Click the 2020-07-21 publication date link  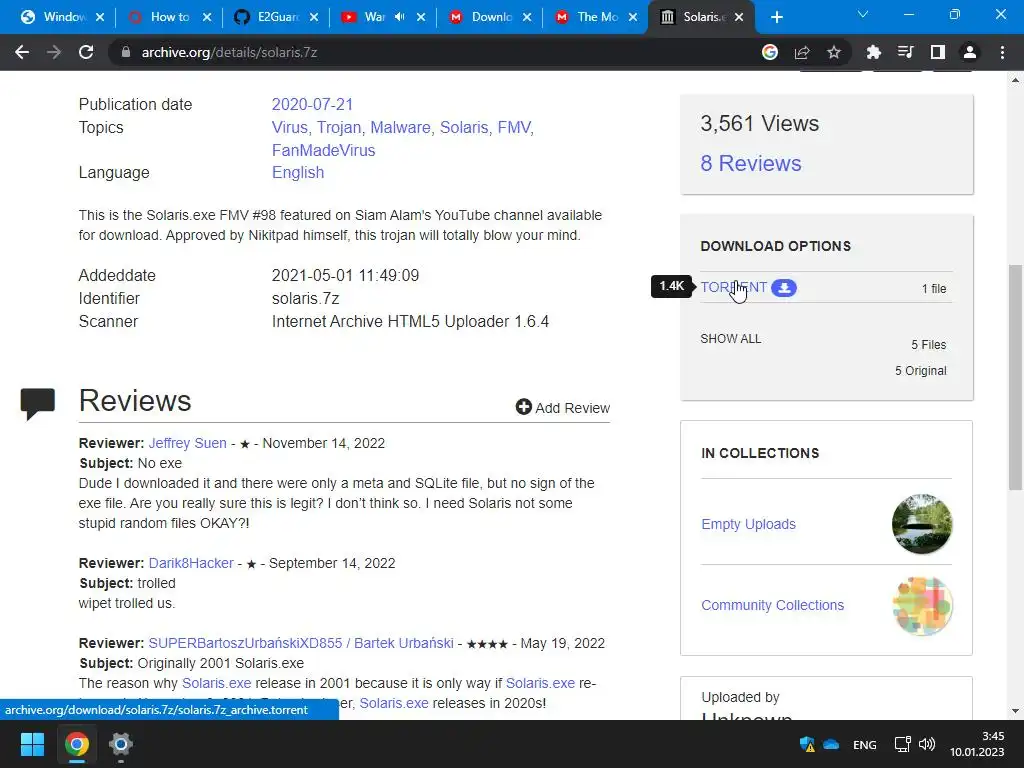click(312, 104)
